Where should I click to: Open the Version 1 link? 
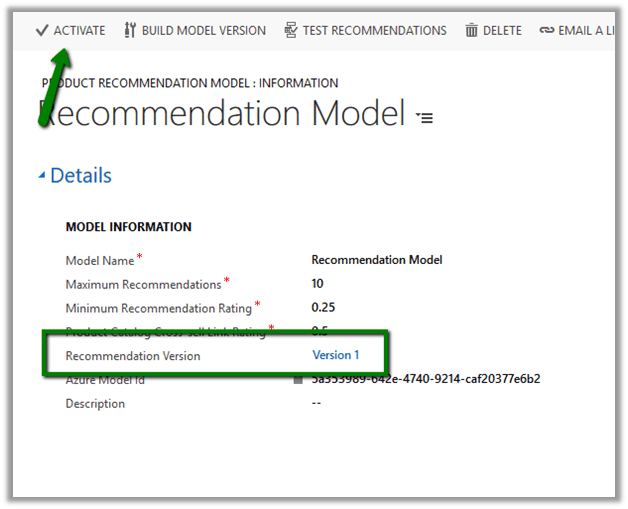point(335,355)
